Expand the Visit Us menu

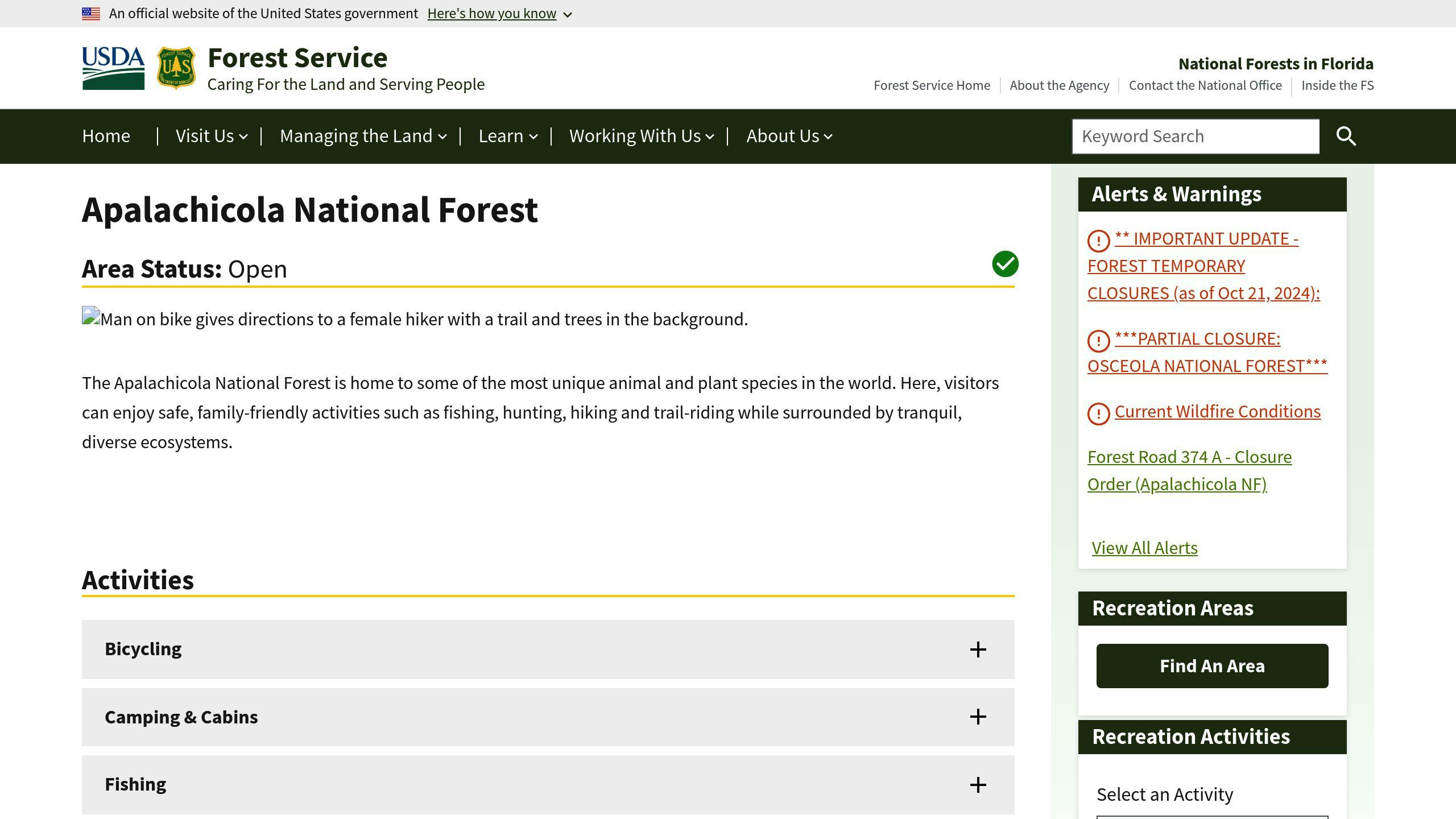point(212,136)
